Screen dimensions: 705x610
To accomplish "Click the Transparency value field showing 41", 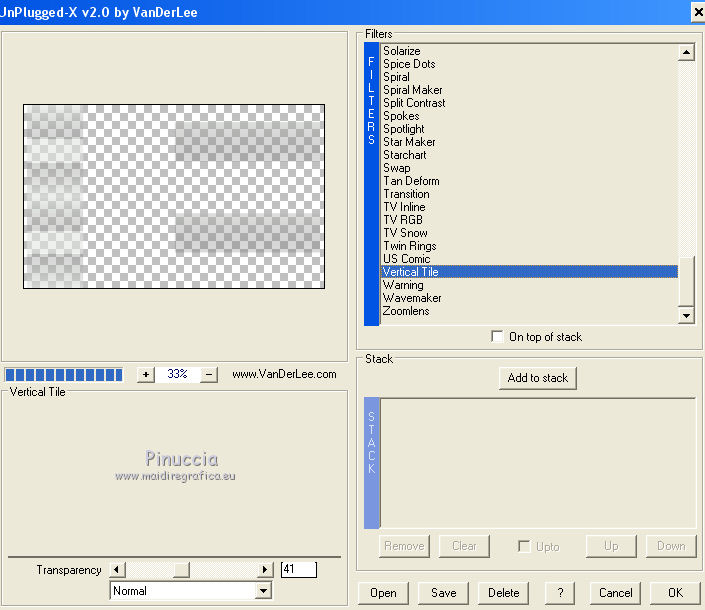I will pyautogui.click(x=299, y=570).
